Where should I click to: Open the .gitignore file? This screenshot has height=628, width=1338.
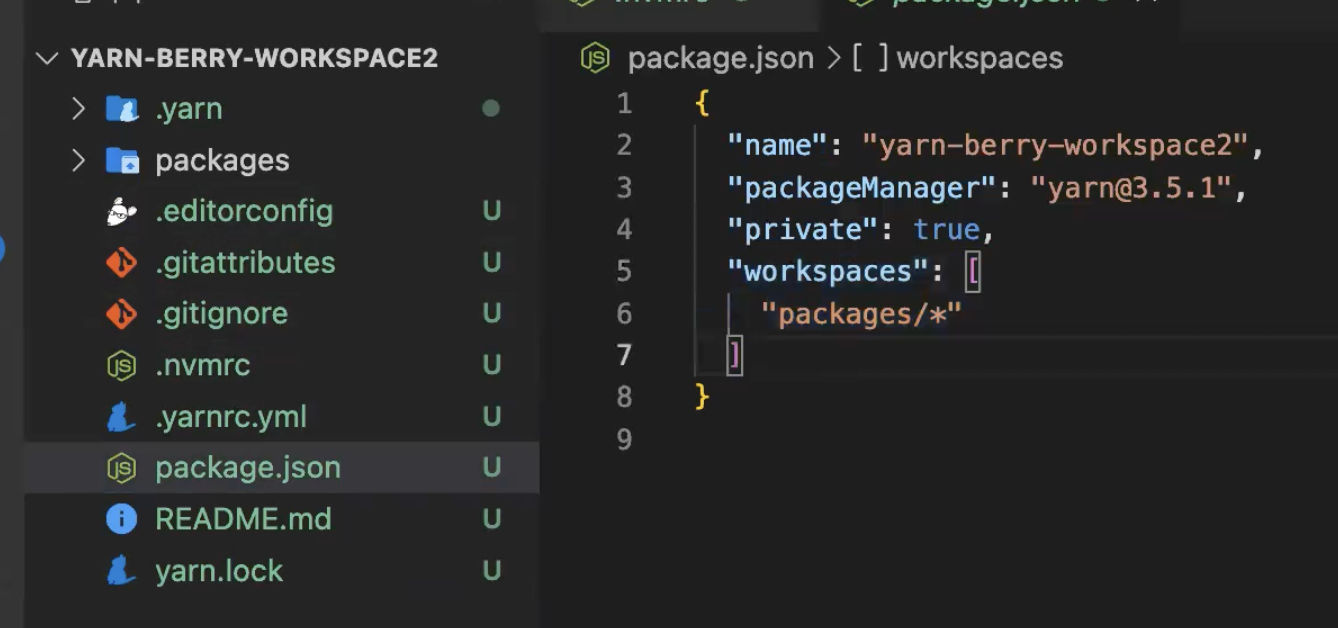pos(222,314)
